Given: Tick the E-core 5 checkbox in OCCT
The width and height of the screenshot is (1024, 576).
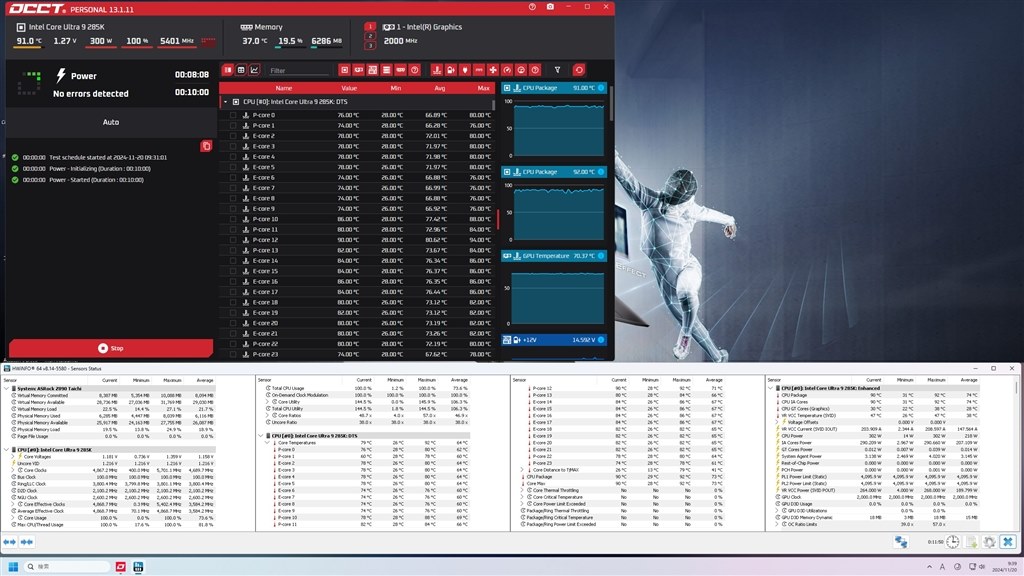Looking at the screenshot, I should [233, 167].
